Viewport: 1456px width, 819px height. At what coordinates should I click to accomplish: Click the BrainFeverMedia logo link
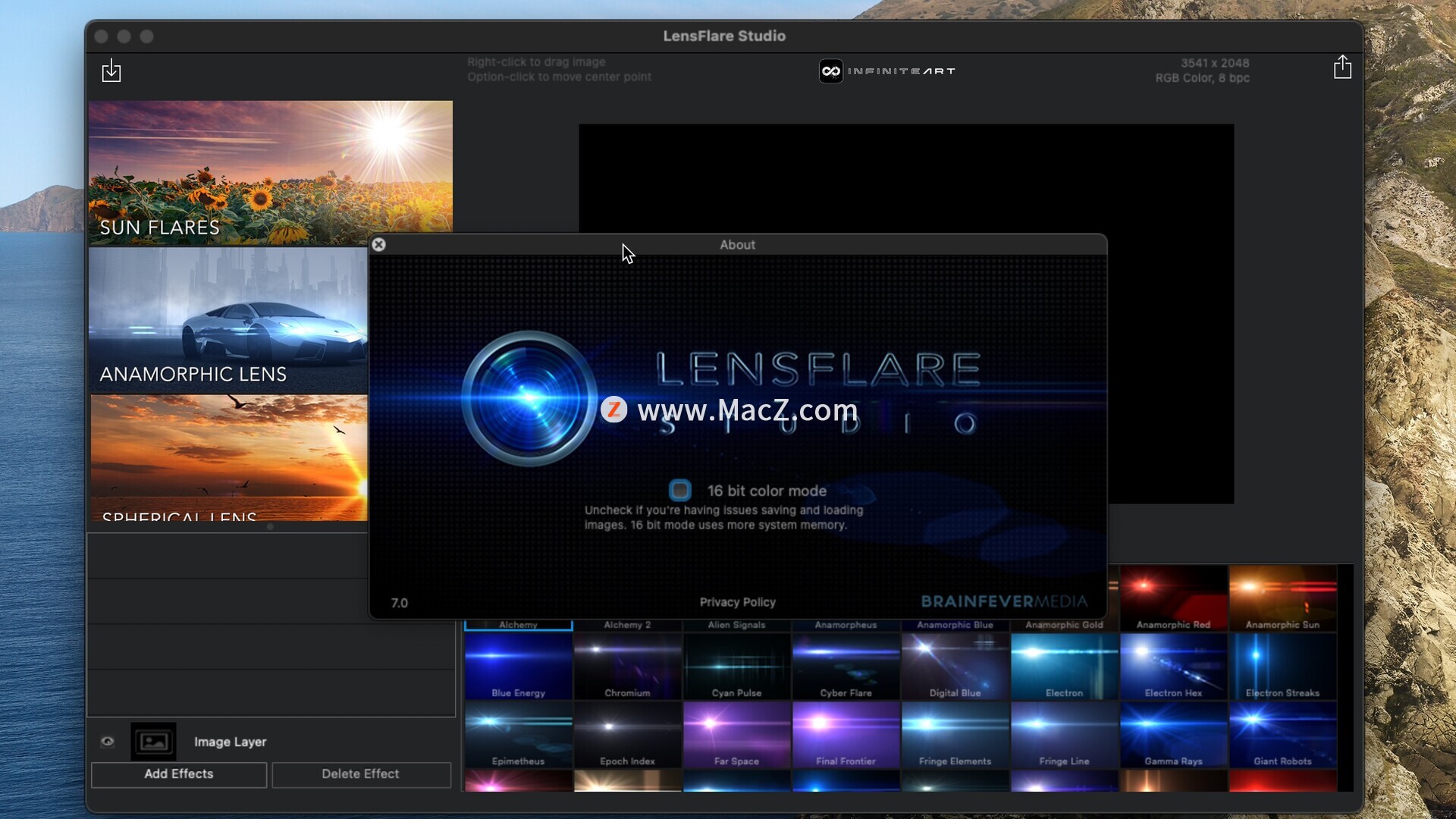1004,601
